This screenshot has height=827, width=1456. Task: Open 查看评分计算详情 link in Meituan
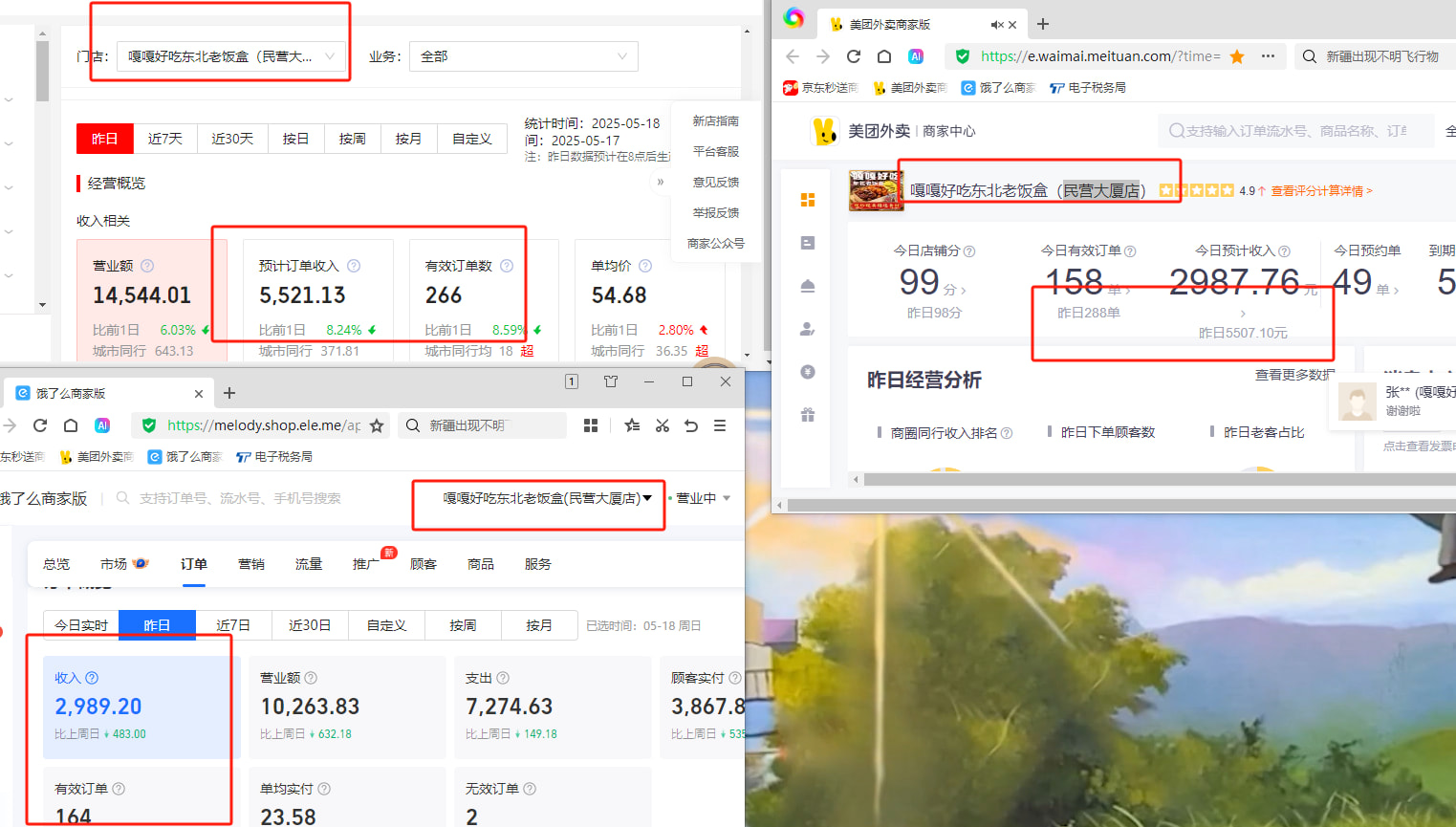click(x=1321, y=191)
